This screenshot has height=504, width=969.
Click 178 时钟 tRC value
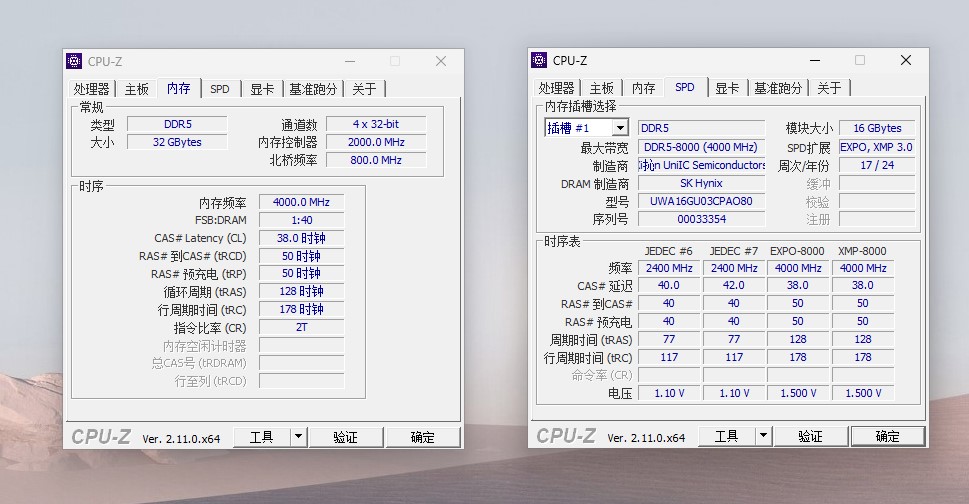302,309
